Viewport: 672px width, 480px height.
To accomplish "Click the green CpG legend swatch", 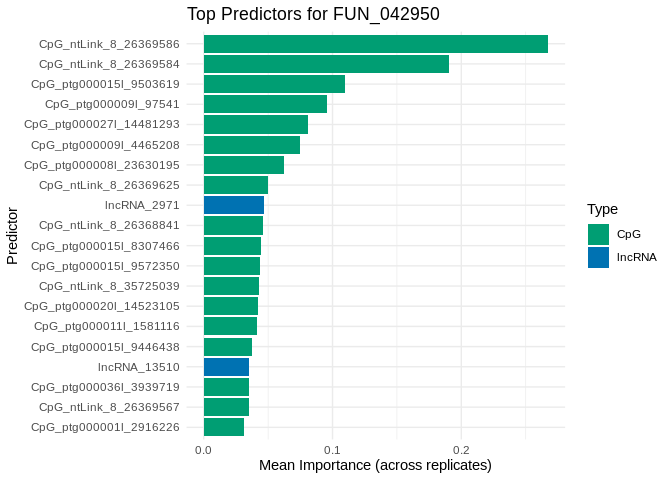I will 598,234.
